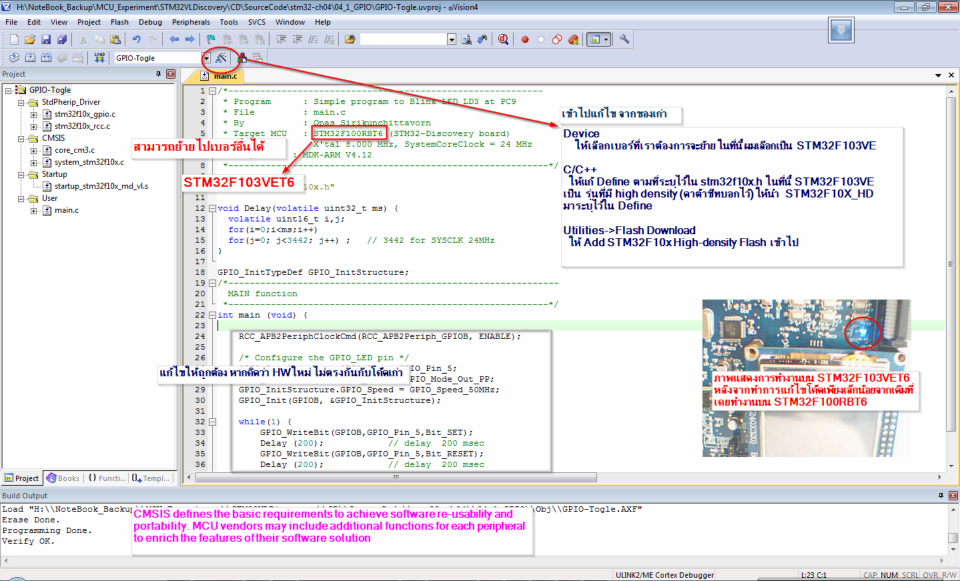This screenshot has height=581, width=960.
Task: Indent the selected lines via toolbar
Action: [281, 40]
